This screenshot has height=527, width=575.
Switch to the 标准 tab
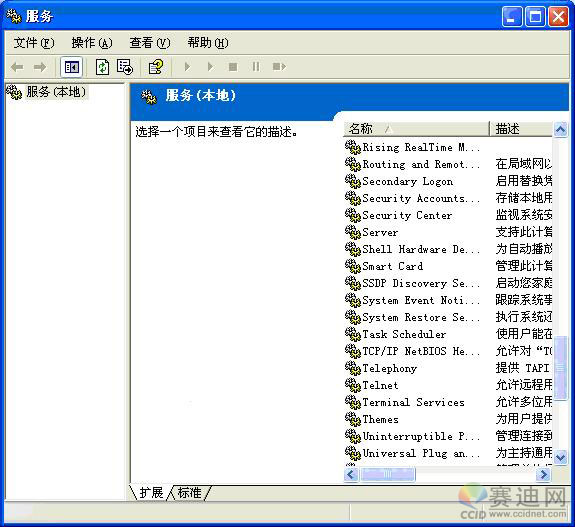(190, 493)
